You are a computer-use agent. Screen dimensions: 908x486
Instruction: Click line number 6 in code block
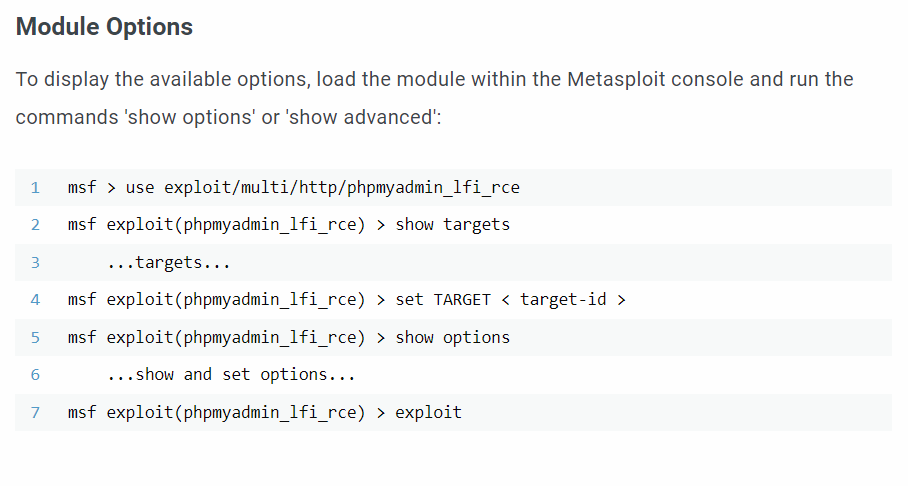click(x=35, y=375)
